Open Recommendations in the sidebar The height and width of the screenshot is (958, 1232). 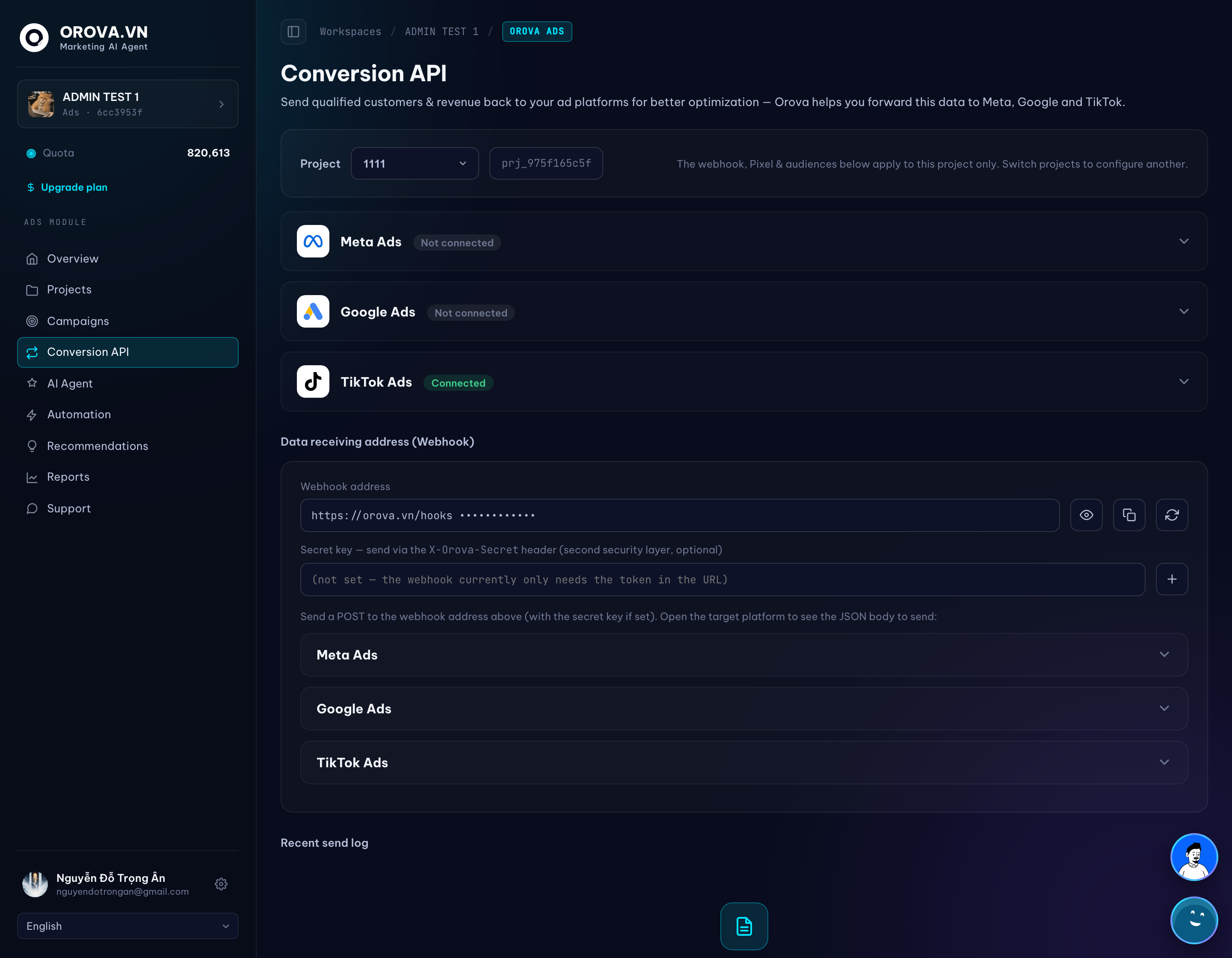pos(127,446)
